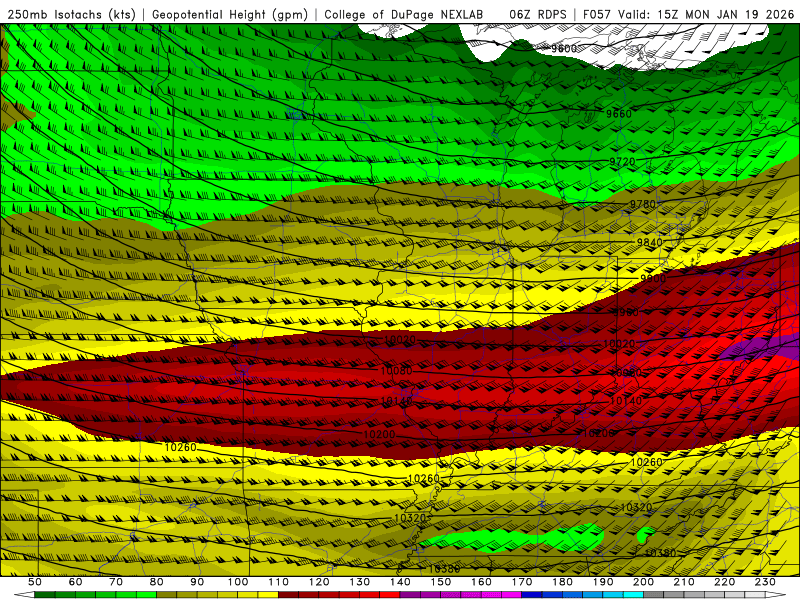Click the 9780 contour label
The width and height of the screenshot is (800, 600).
(x=642, y=204)
